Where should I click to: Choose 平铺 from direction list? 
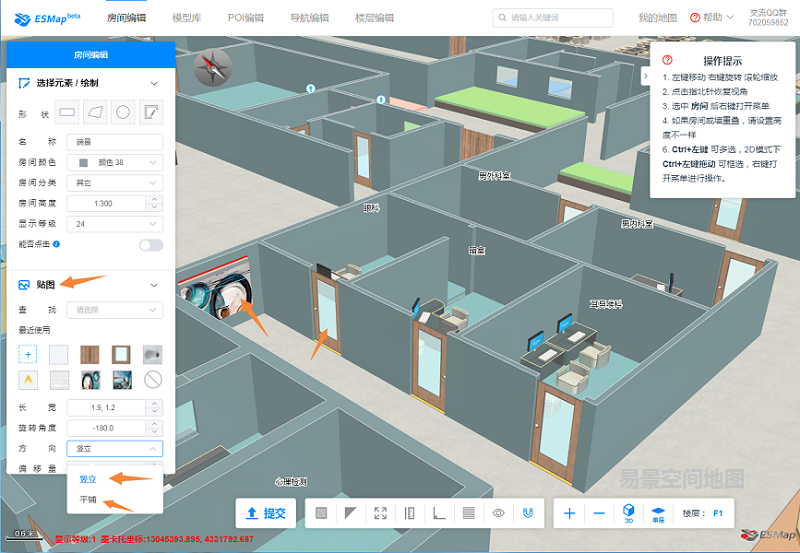pos(88,499)
